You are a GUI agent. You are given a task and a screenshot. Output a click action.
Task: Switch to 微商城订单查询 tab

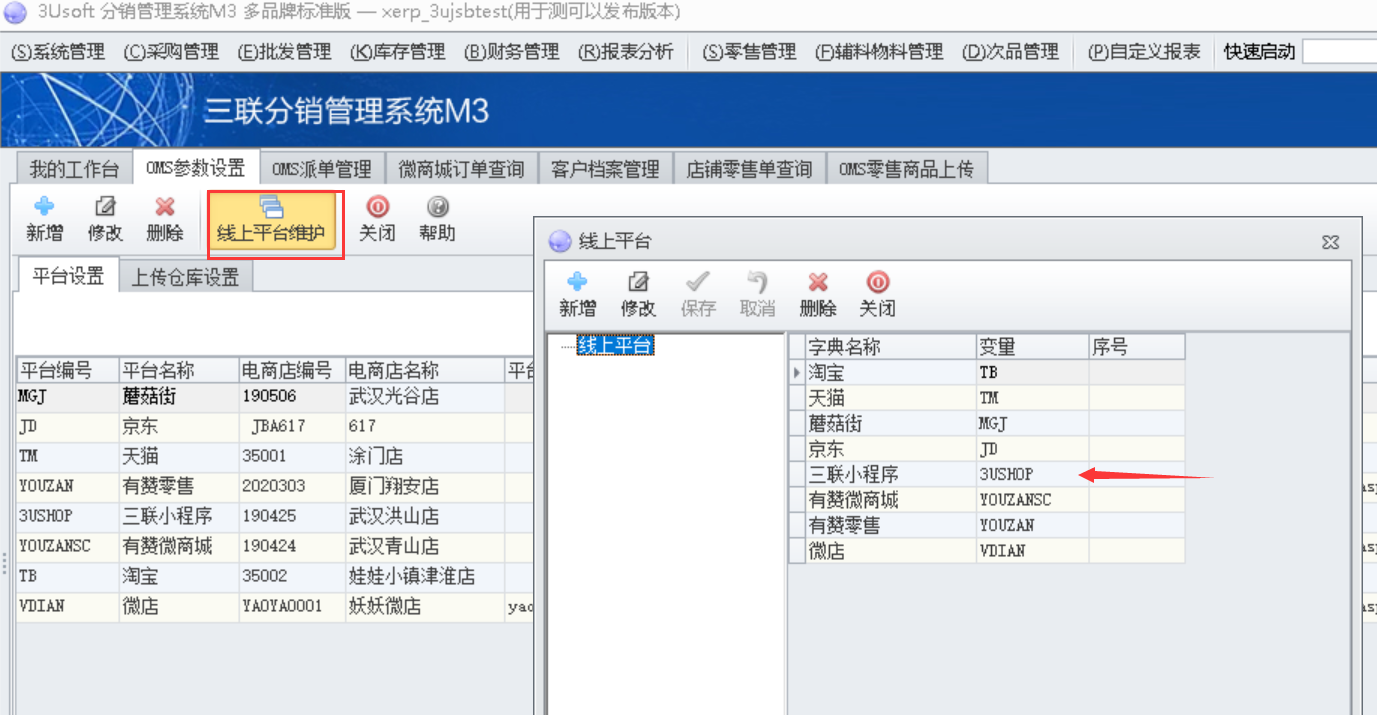461,169
